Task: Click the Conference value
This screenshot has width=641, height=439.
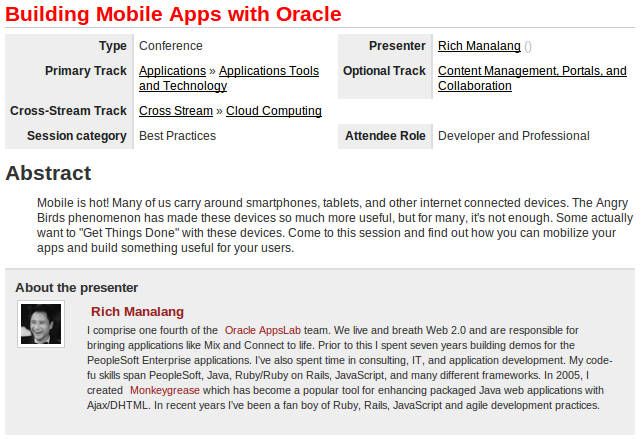Action: pyautogui.click(x=171, y=46)
